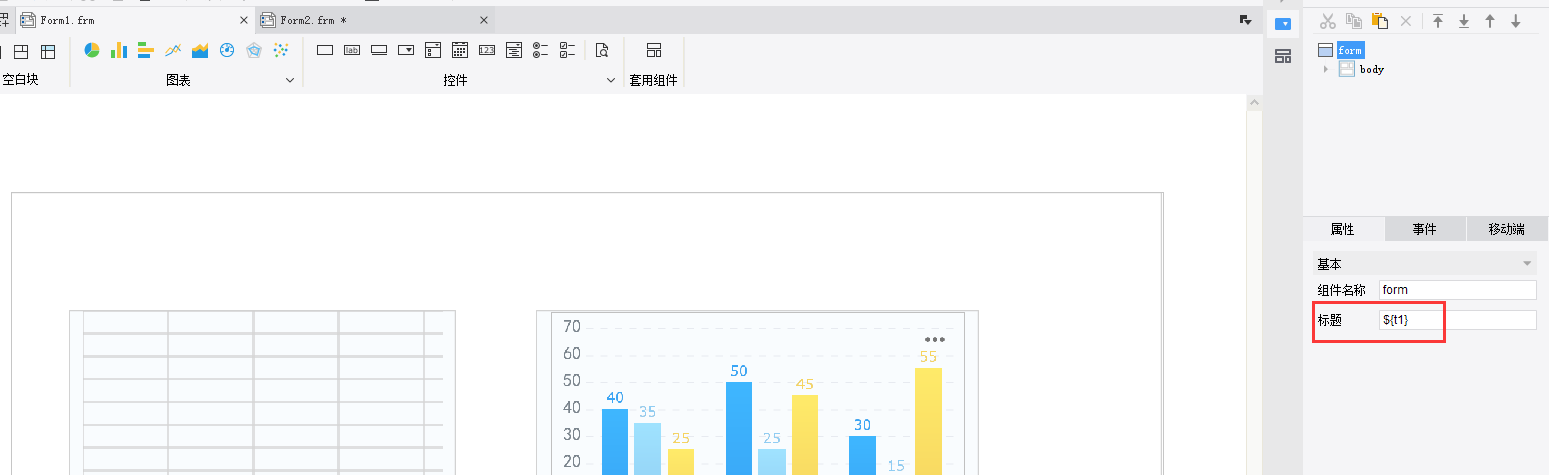
Task: Select the body node in component tree
Action: point(1371,69)
